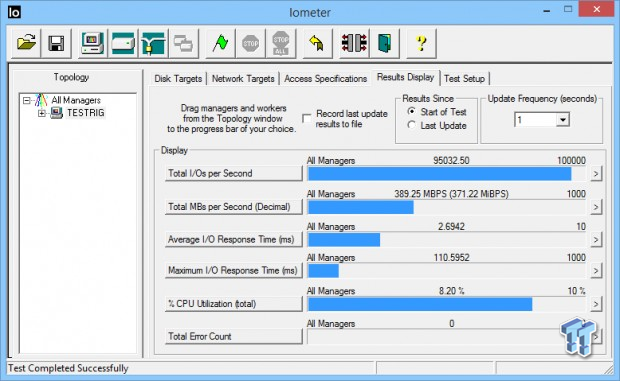Open About Iometer question mark icon

(422, 43)
